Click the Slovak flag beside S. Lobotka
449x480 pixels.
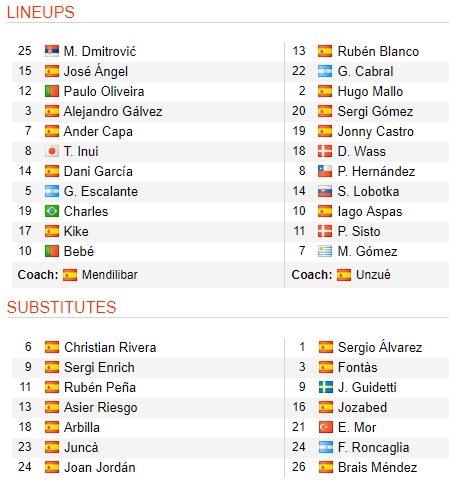pos(325,191)
